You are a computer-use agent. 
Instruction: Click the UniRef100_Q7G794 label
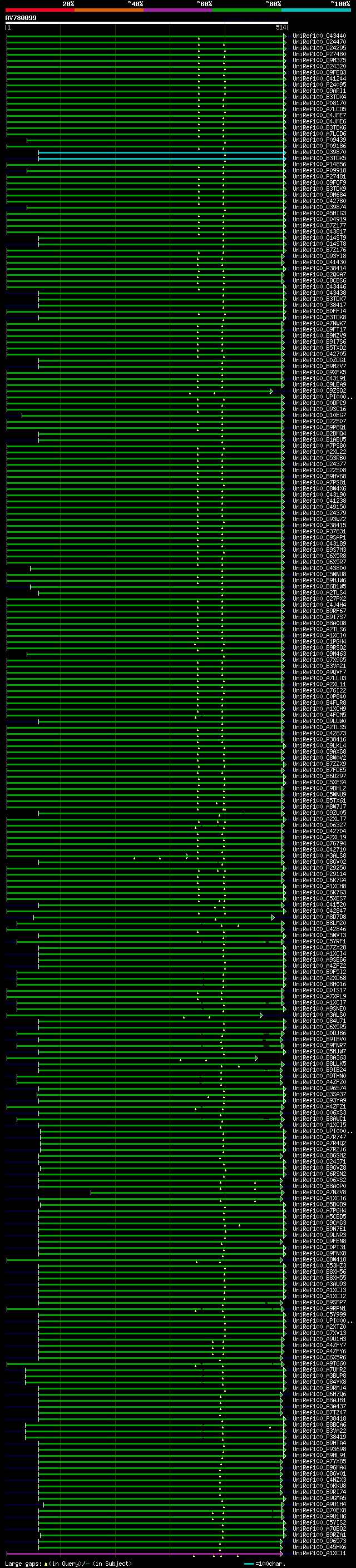(x=319, y=844)
